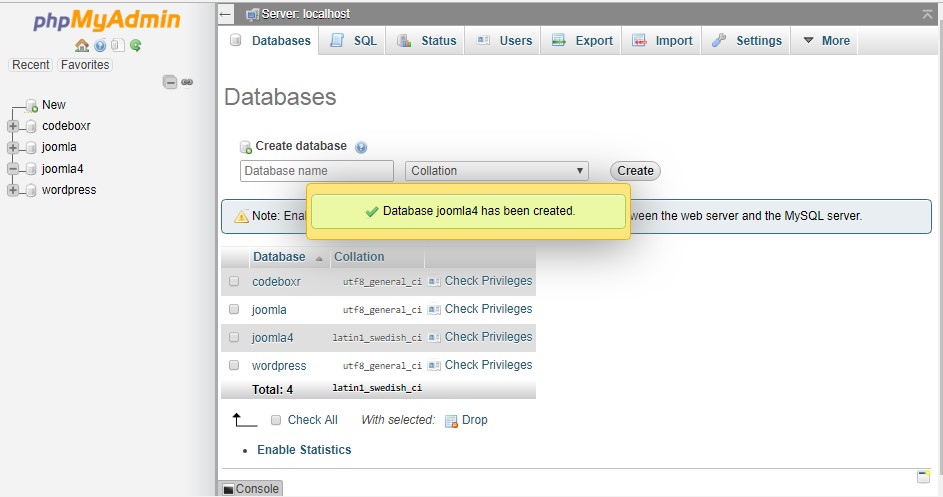The width and height of the screenshot is (943, 497).
Task: Focus the Database name field
Action: [x=316, y=171]
